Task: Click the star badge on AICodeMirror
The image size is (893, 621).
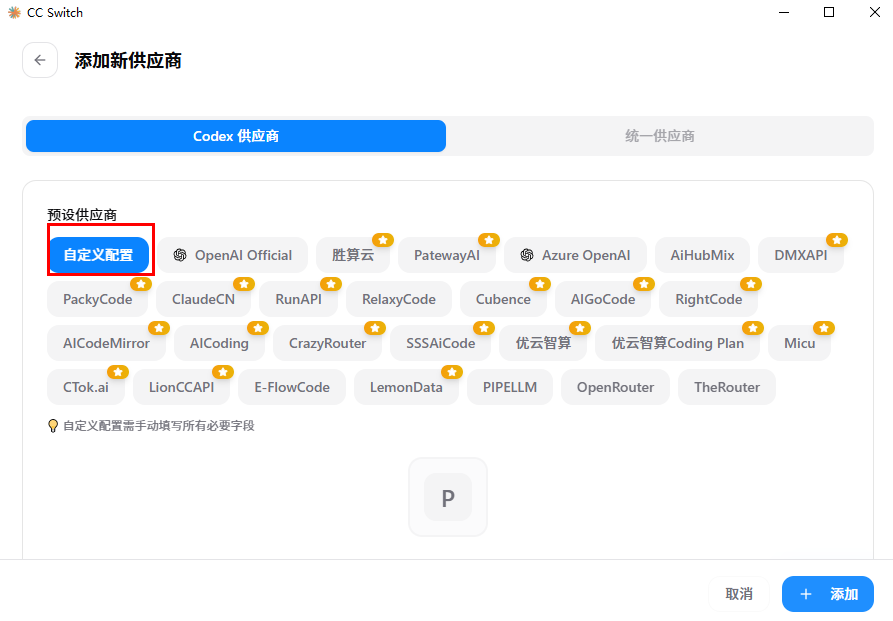Action: (159, 328)
